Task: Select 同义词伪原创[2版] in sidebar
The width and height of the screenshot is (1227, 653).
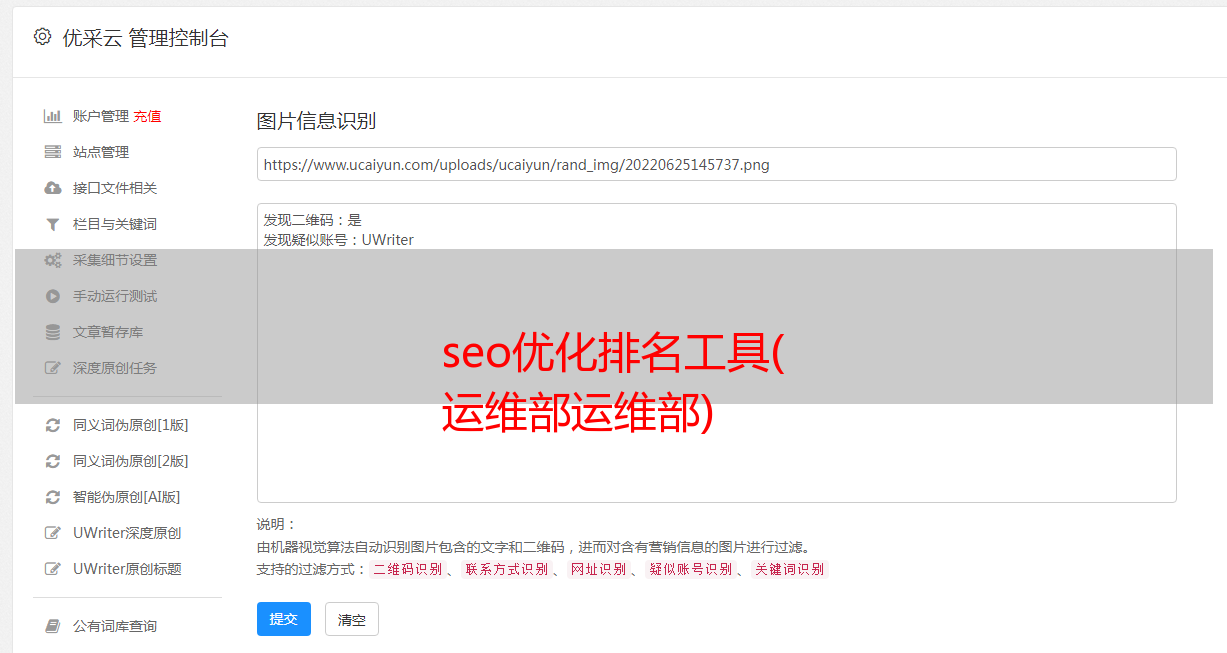Action: 131,461
